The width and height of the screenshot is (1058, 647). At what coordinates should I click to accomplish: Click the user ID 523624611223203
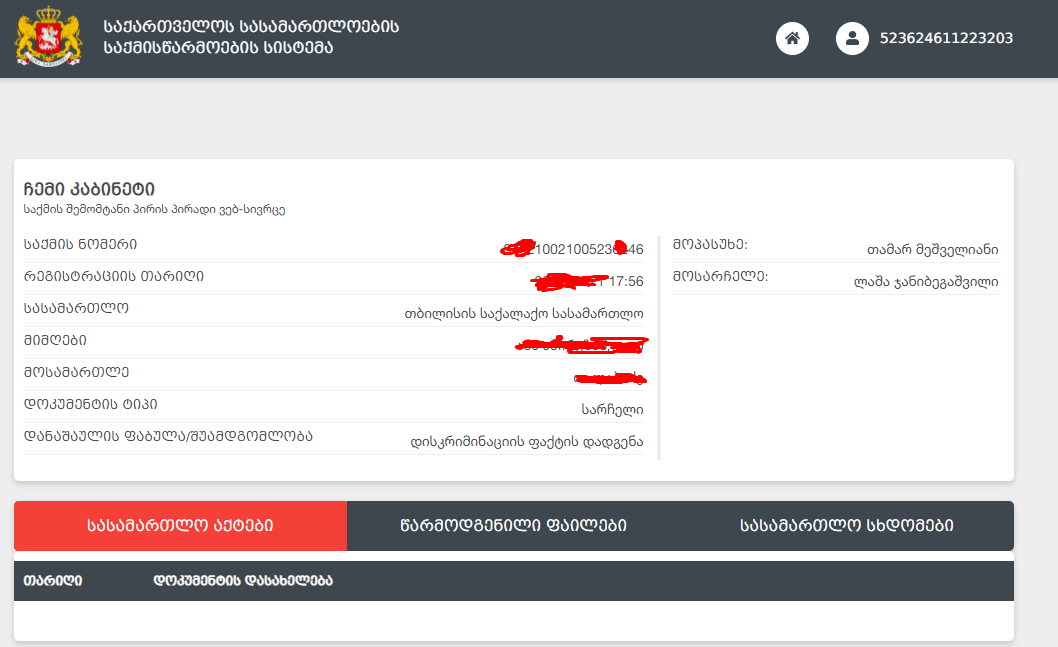pos(946,39)
